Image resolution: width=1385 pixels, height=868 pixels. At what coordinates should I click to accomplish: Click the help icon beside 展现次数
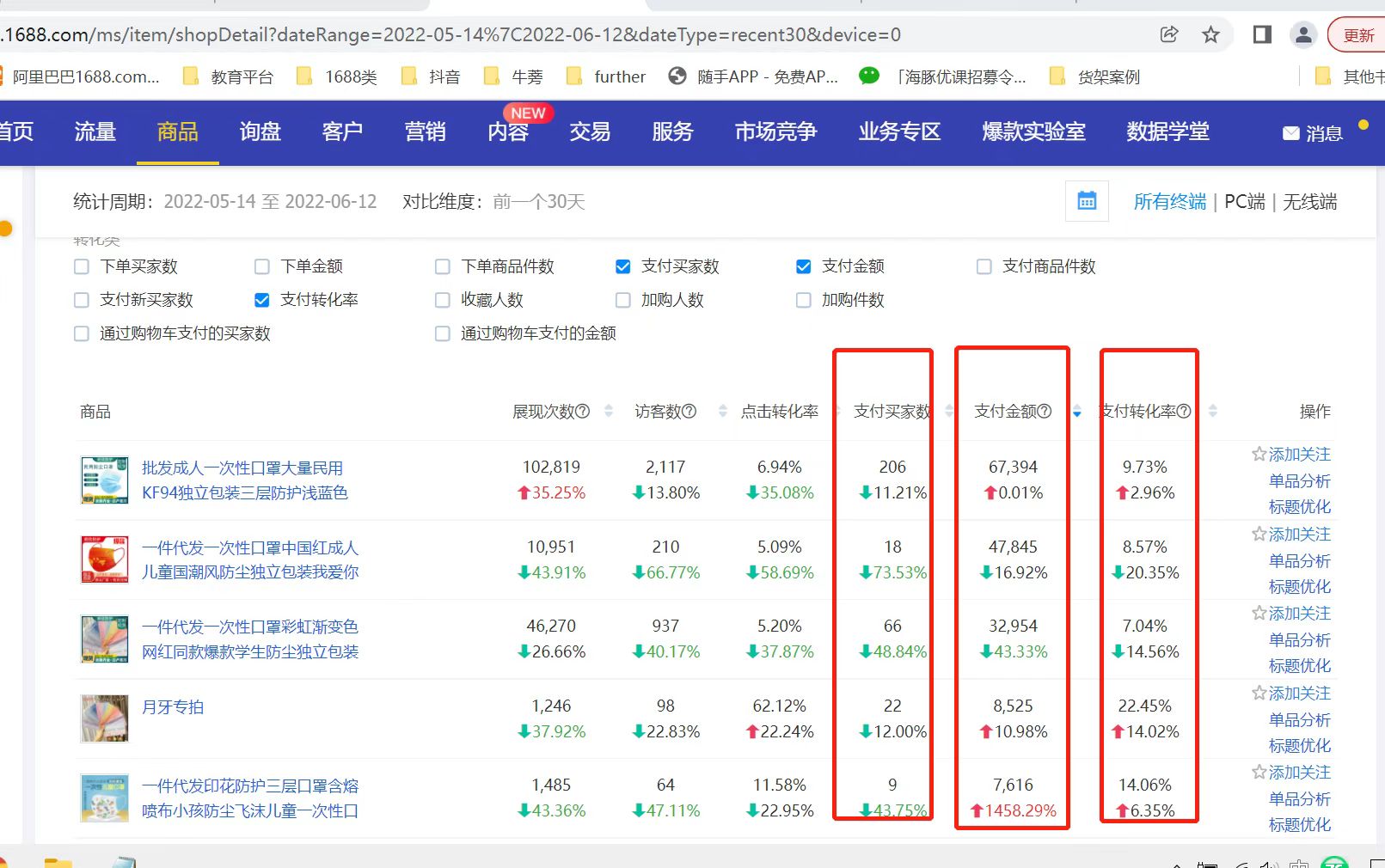pyautogui.click(x=583, y=412)
